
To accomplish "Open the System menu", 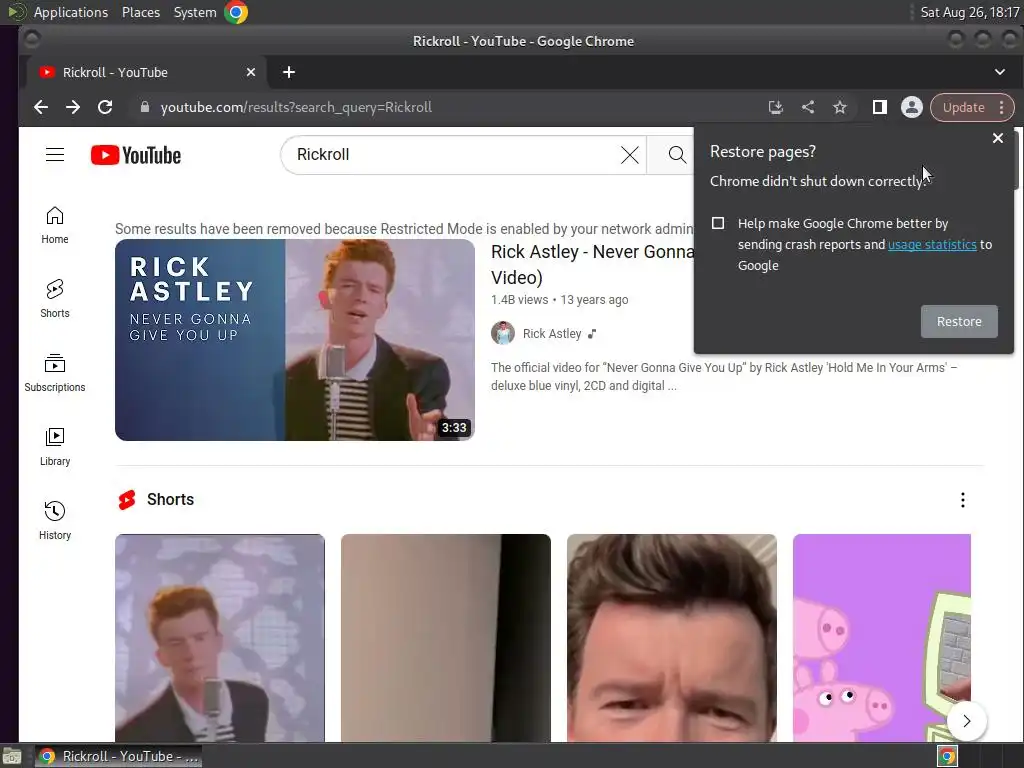I will 195,12.
